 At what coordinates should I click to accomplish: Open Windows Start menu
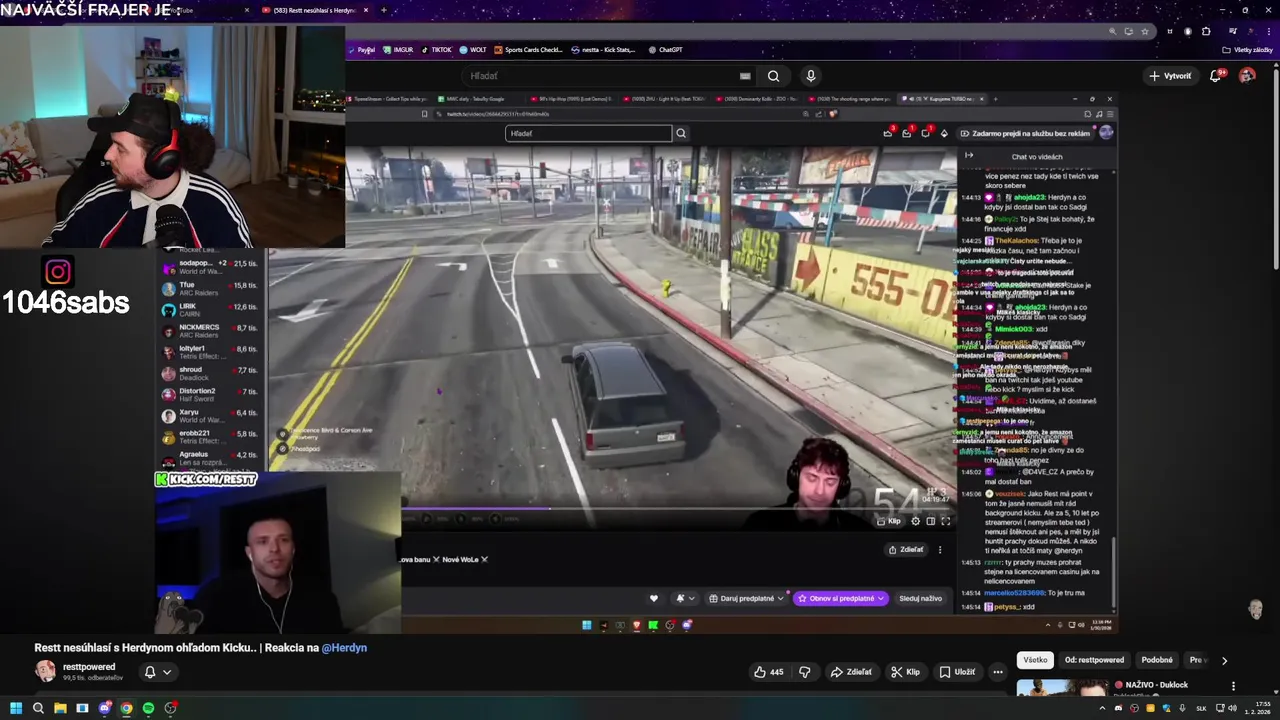pyautogui.click(x=16, y=708)
